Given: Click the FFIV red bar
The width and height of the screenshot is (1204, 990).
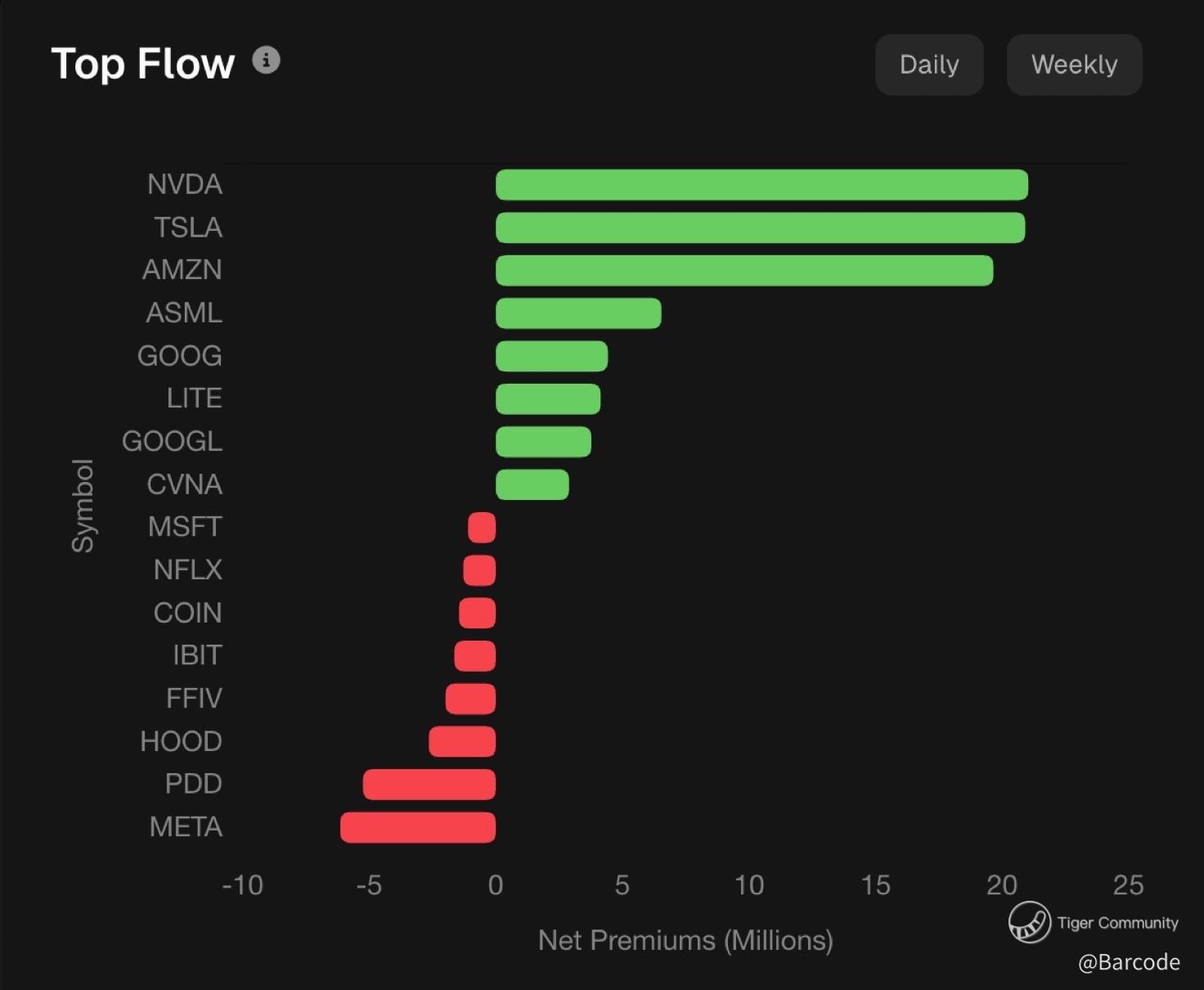Looking at the screenshot, I should point(470,699).
